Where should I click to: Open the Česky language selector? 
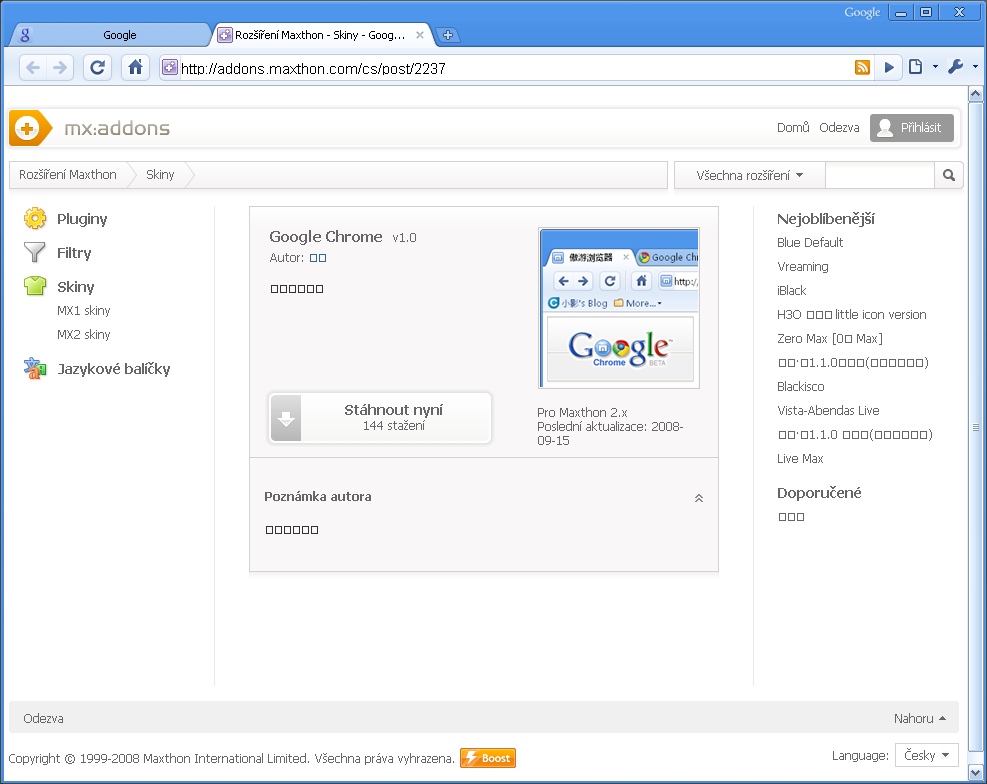[925, 755]
